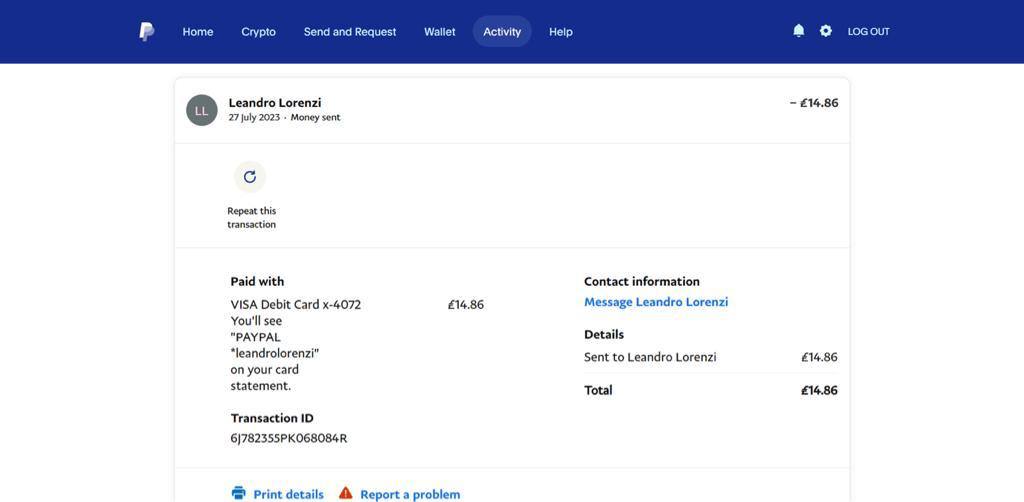Navigate to Send and Request
1024x502 pixels.
tap(350, 32)
